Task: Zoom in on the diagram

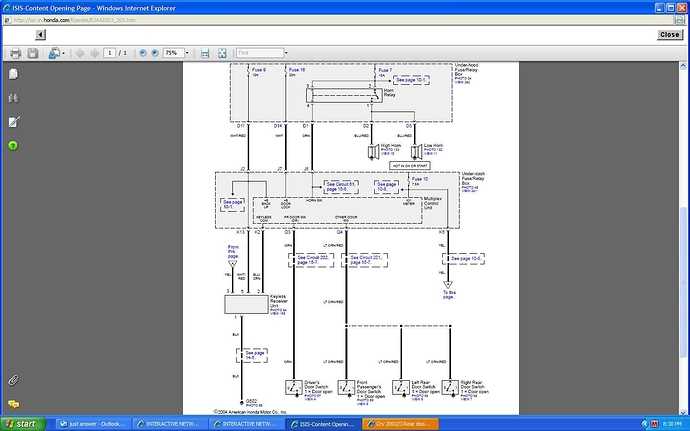Action: (x=155, y=53)
